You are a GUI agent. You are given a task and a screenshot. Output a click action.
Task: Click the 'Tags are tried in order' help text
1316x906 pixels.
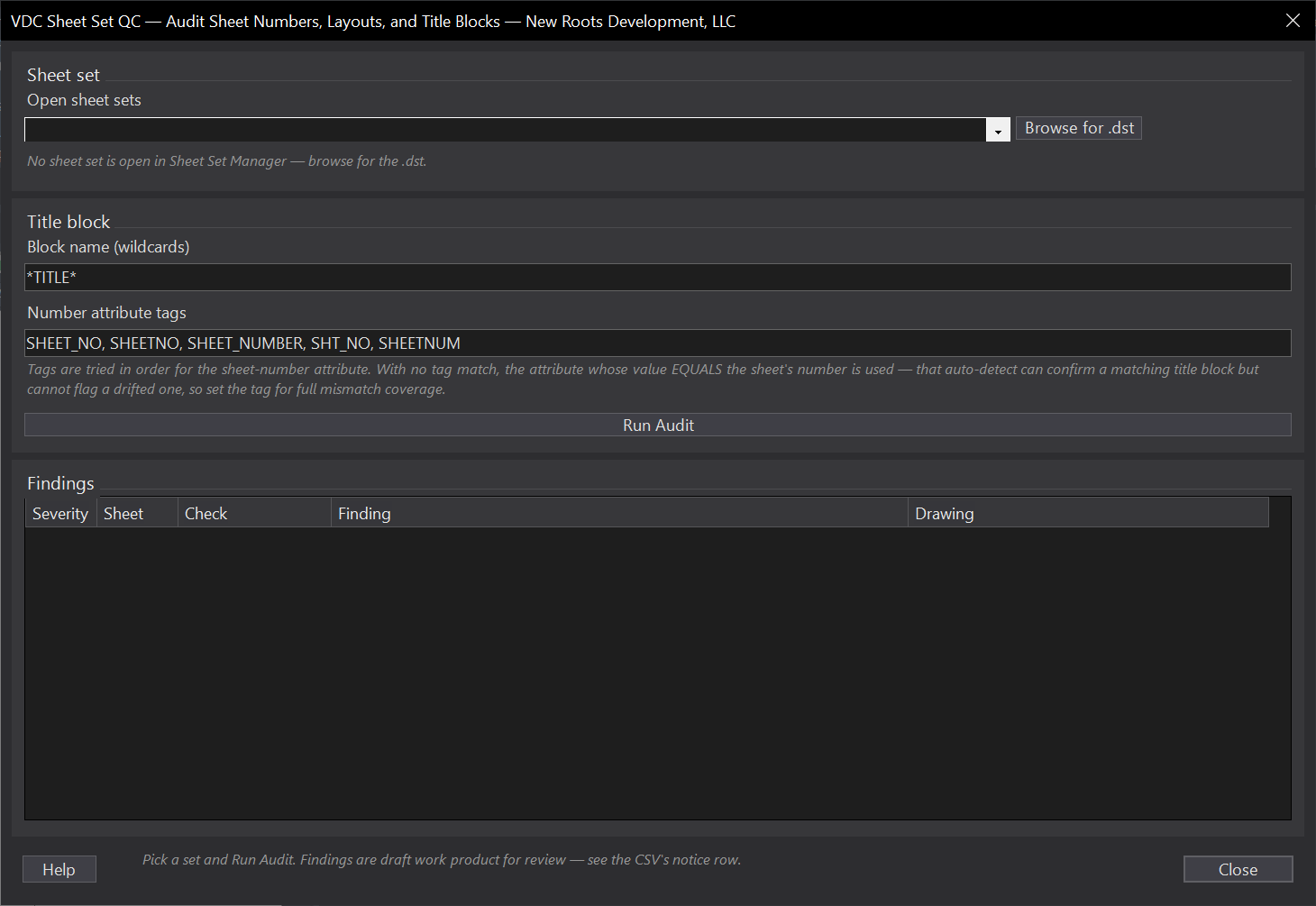tap(643, 380)
